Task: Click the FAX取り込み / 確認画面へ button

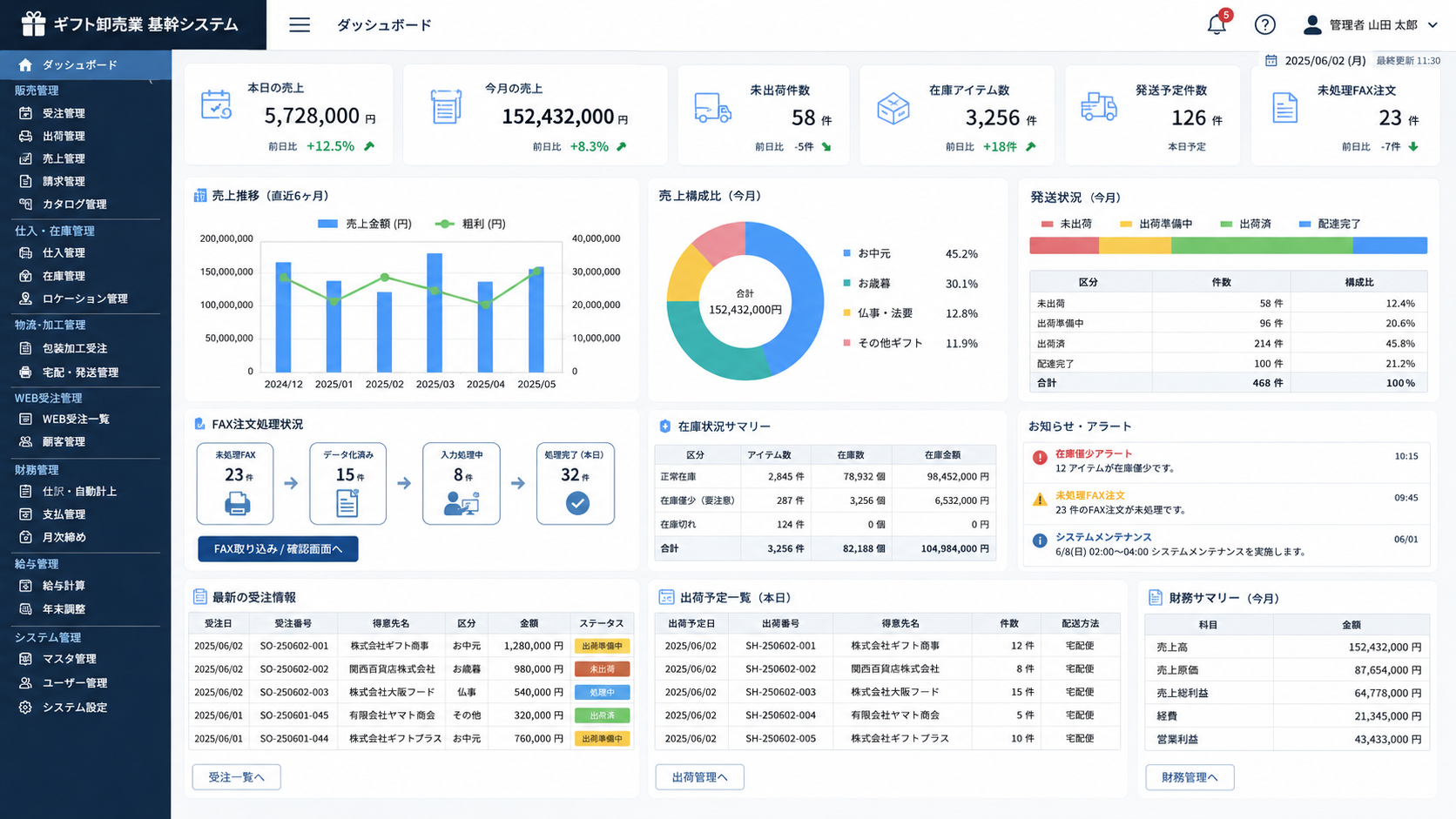Action: [278, 548]
